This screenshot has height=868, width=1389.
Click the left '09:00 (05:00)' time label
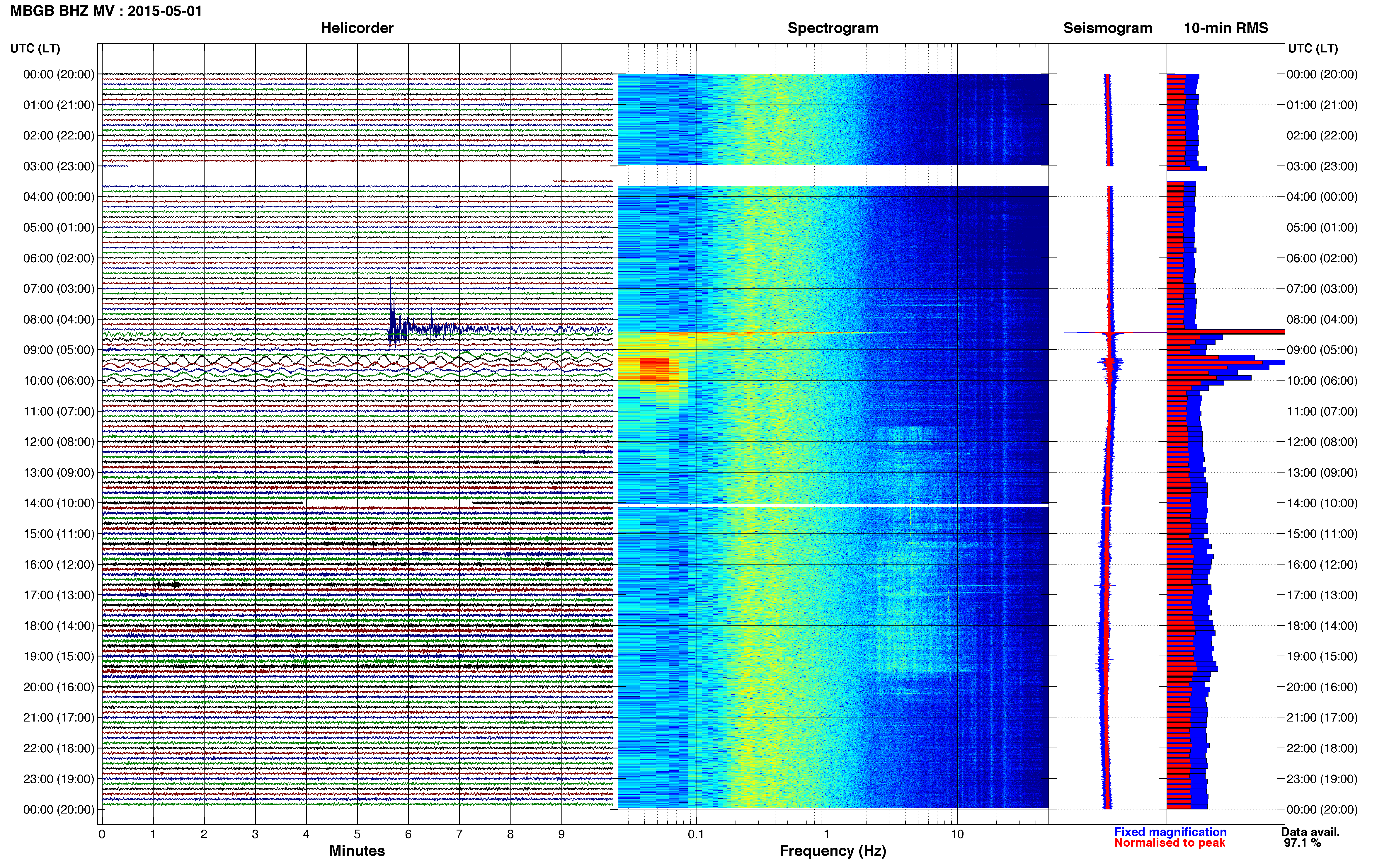(59, 349)
